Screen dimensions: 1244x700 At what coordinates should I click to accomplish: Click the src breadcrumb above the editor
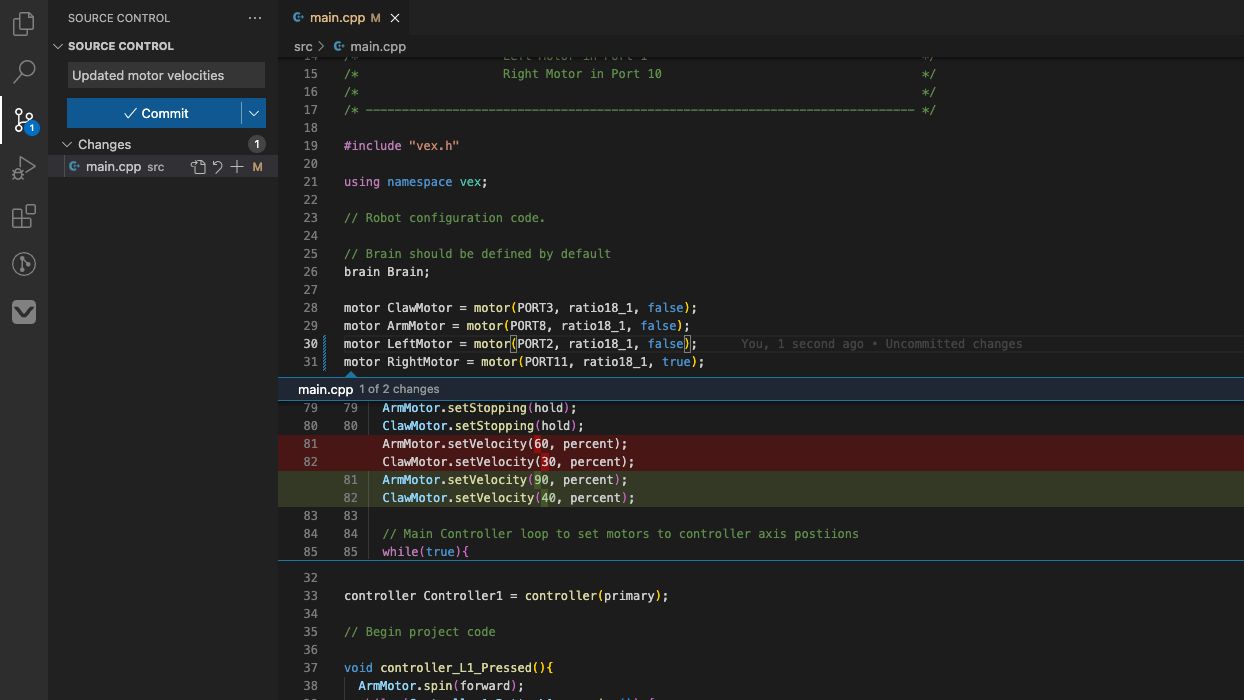(x=302, y=46)
